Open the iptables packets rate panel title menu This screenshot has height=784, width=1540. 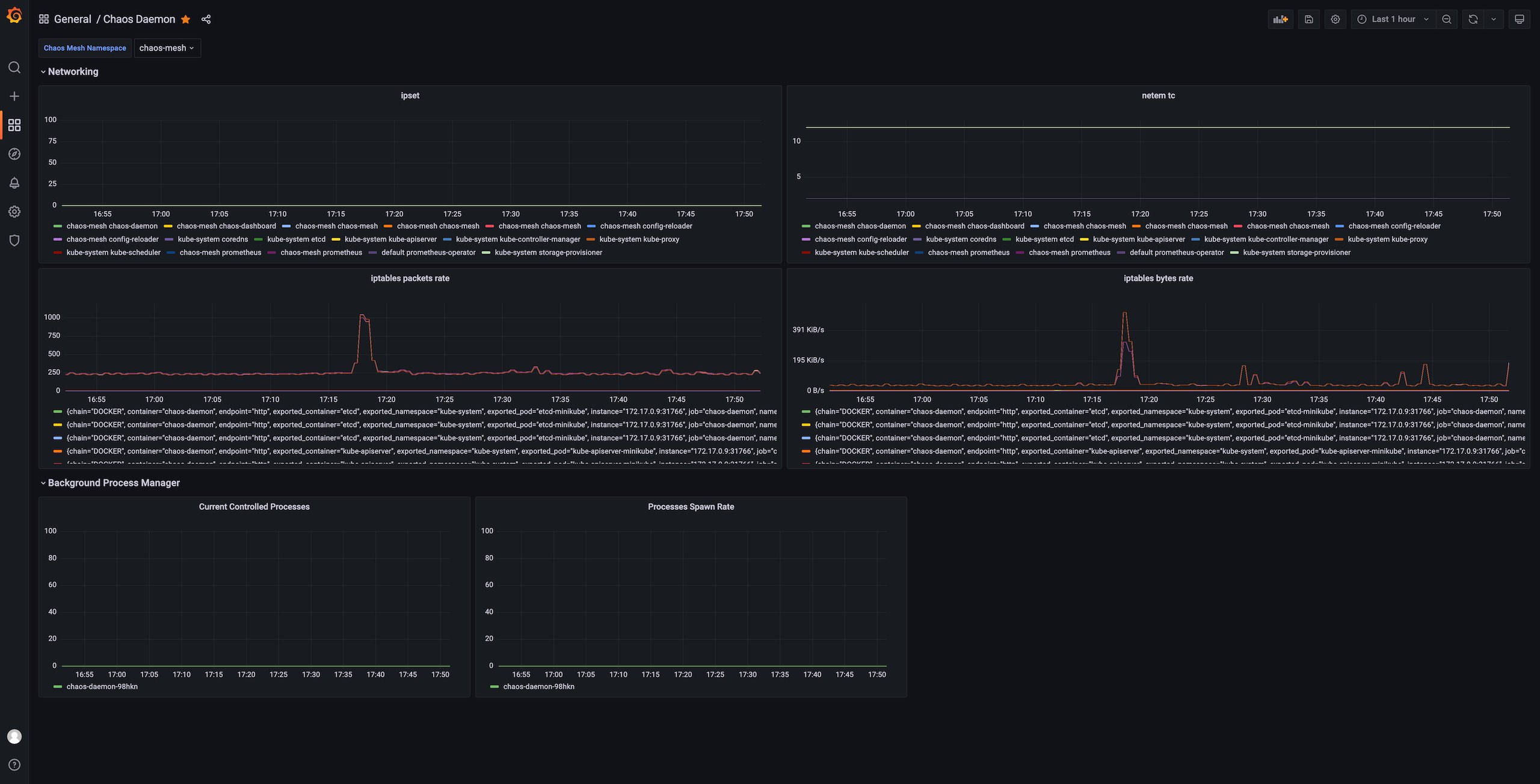pos(410,278)
